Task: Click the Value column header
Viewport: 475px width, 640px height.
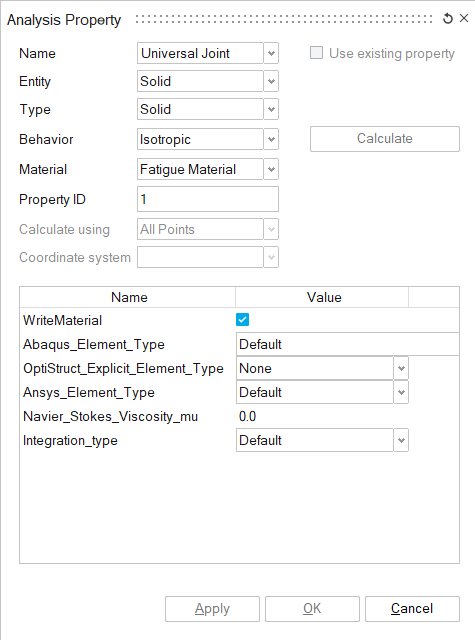Action: 322,297
